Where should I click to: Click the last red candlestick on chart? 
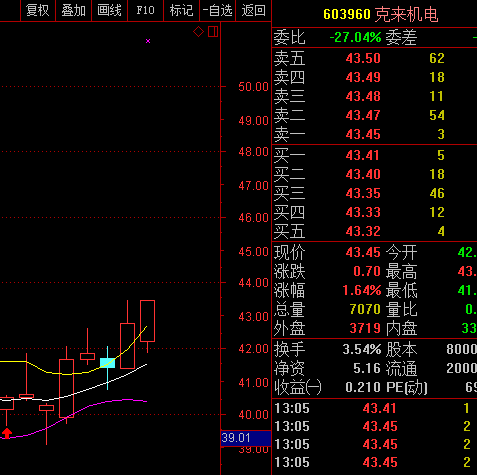click(x=147, y=326)
